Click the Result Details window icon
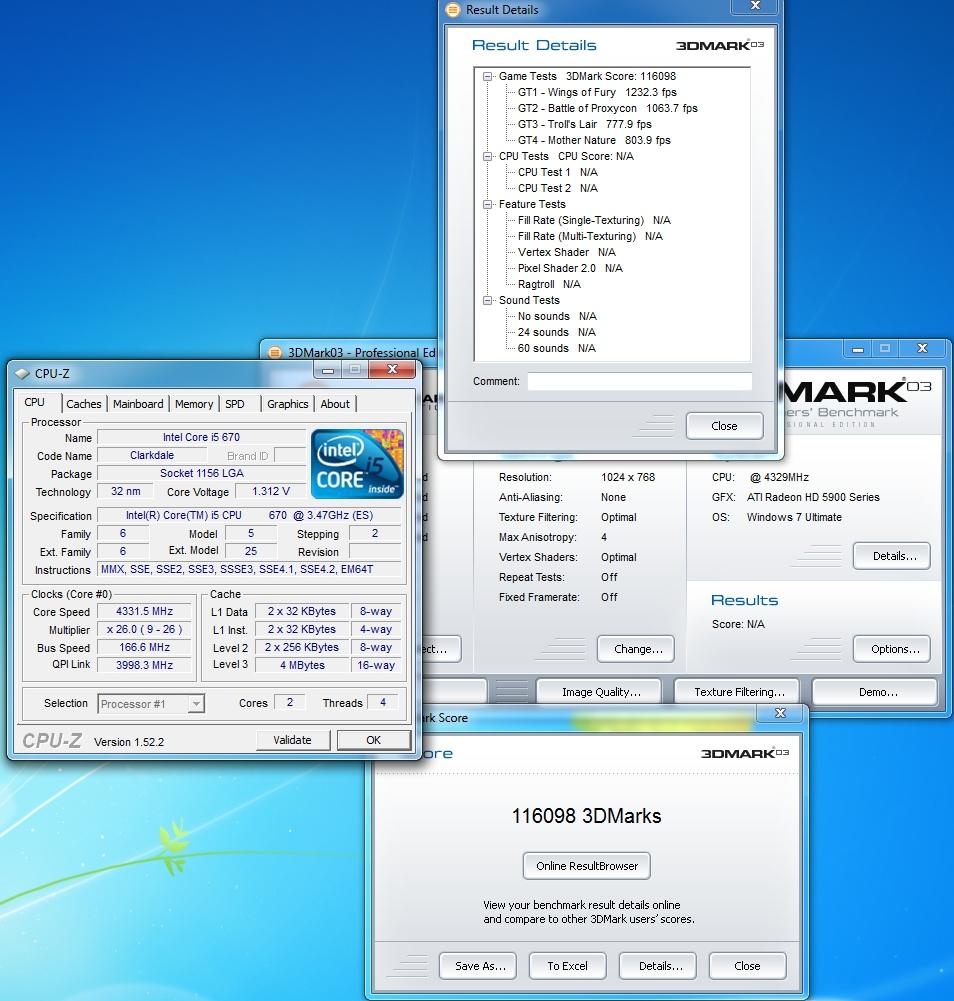The image size is (954, 1001). pos(453,10)
